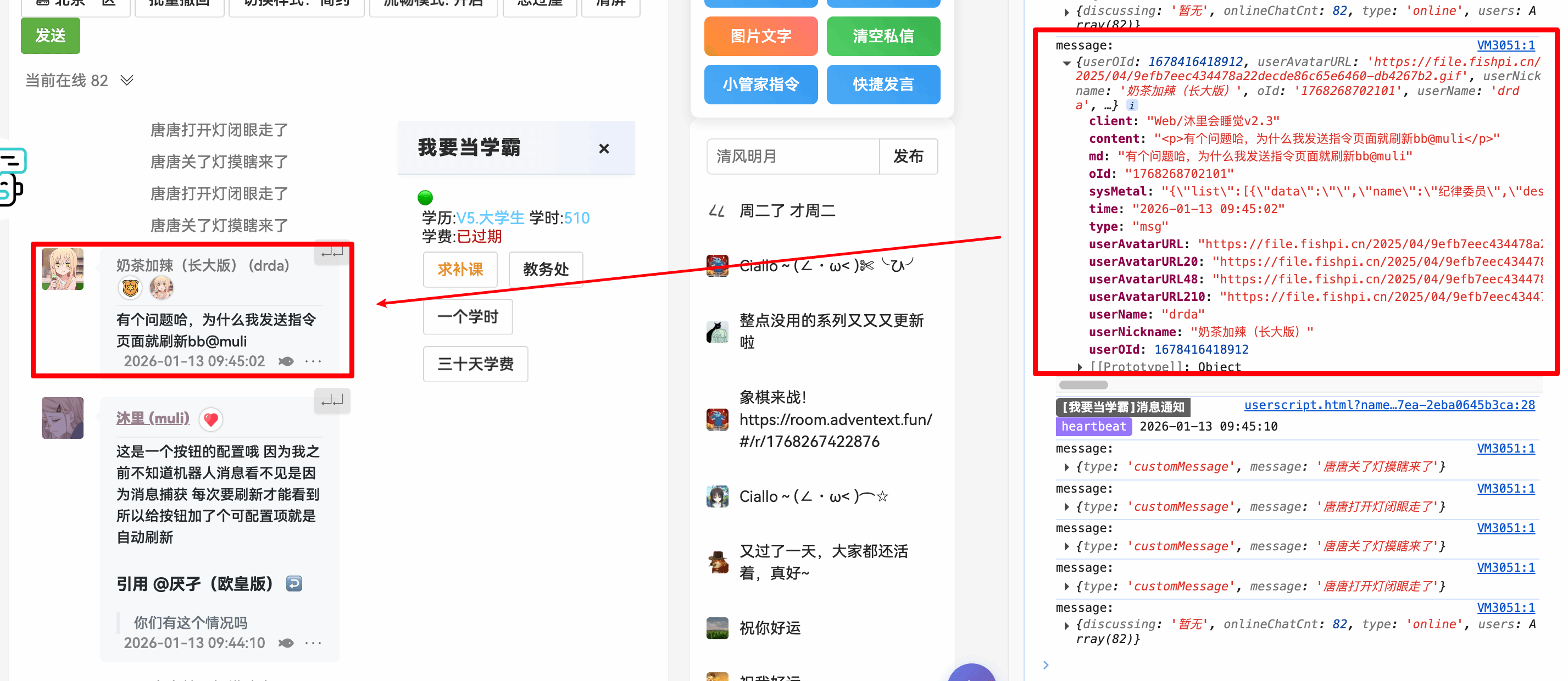
Task: Click 奶茶加辣's avatar image in chat
Action: point(63,269)
